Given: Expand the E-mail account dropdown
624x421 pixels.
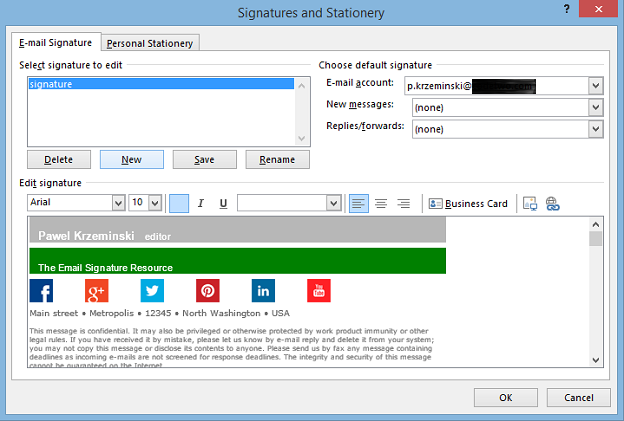Looking at the screenshot, I should tap(596, 86).
